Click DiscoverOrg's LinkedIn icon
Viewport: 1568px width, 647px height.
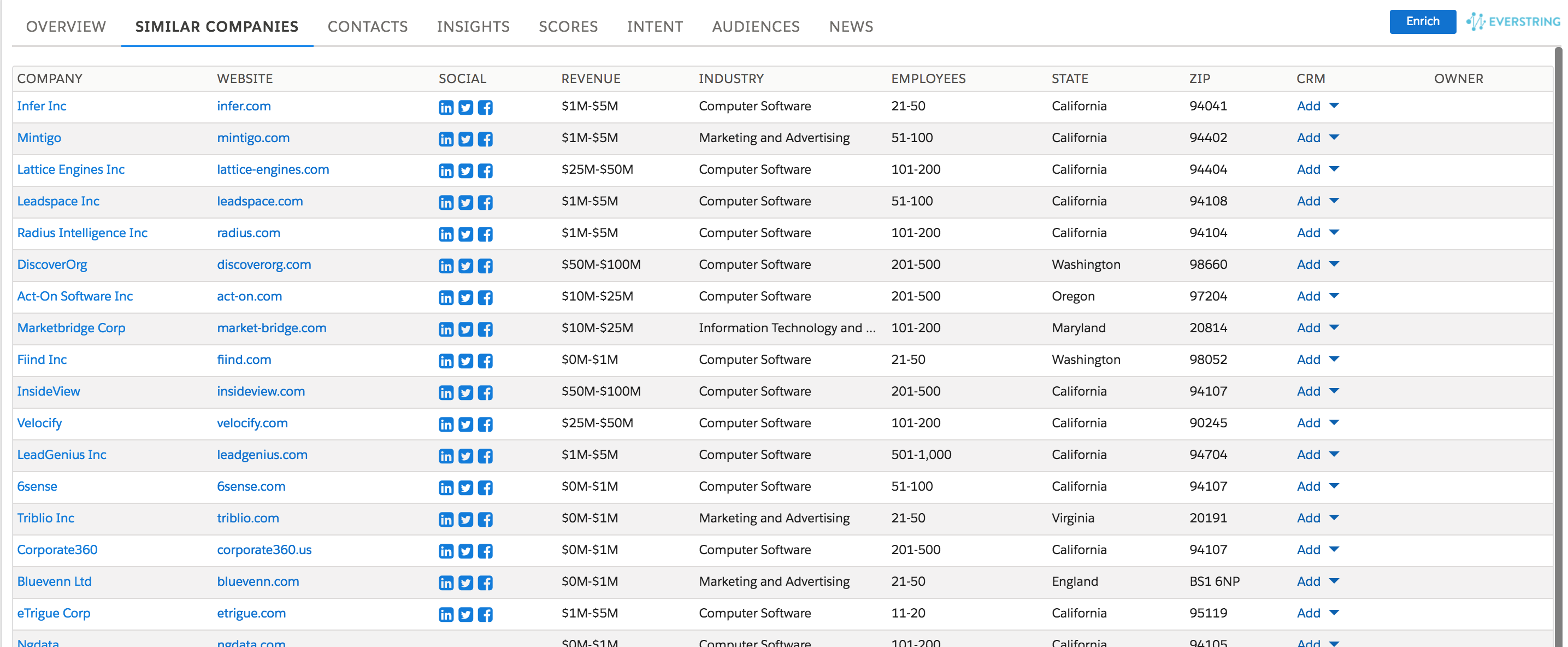(x=446, y=266)
